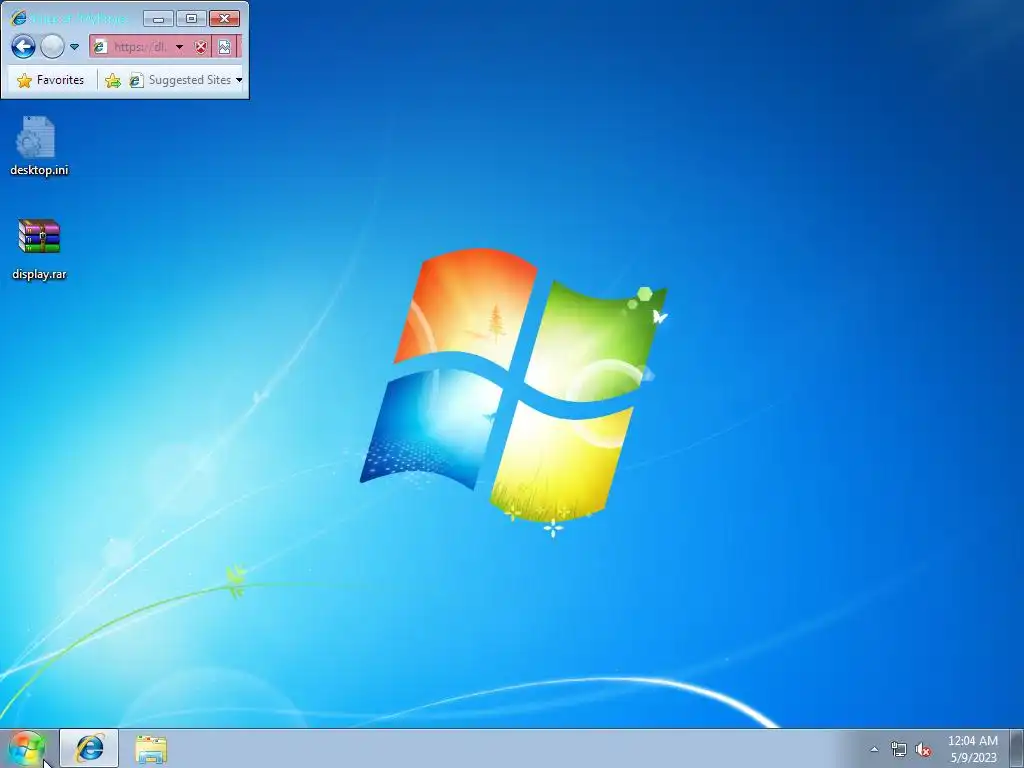1024x768 pixels.
Task: Open the Windows Start menu orb
Action: click(x=27, y=749)
